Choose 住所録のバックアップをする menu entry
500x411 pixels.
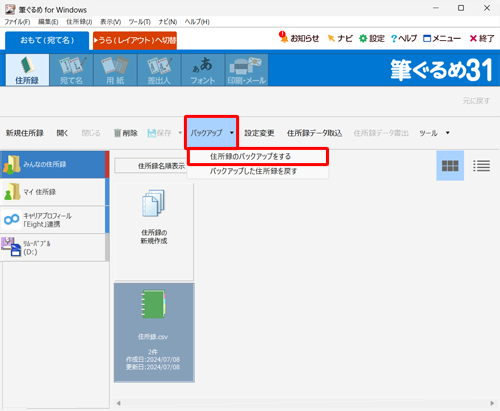click(x=258, y=156)
